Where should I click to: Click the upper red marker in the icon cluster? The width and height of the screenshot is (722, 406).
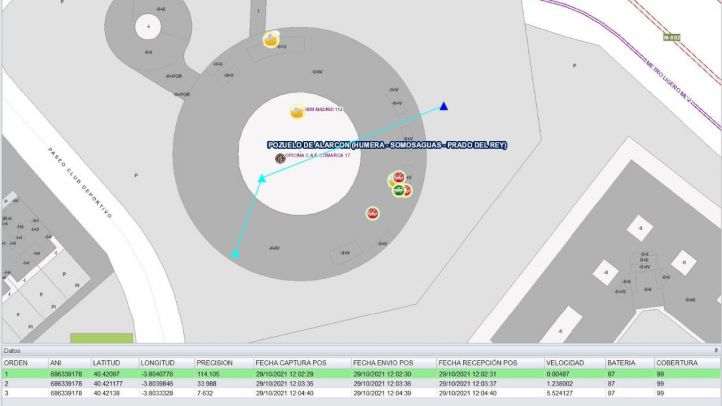[399, 177]
